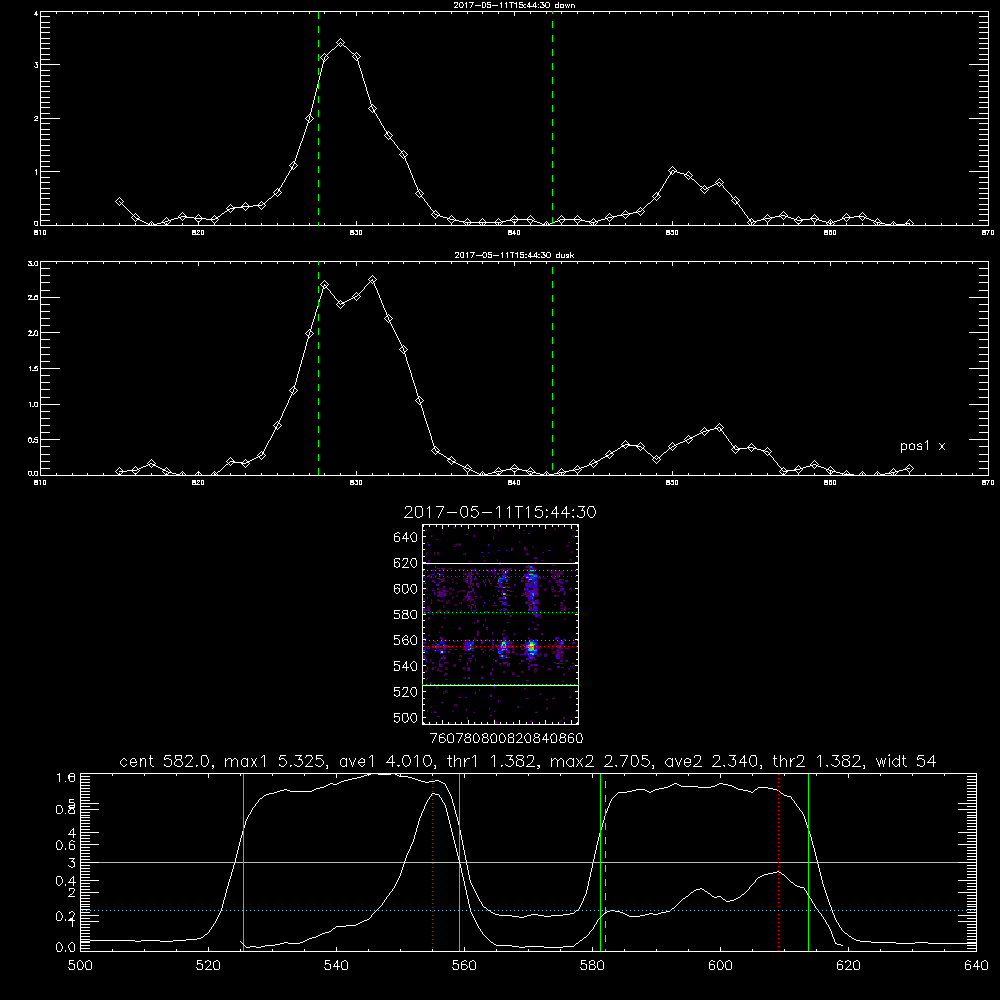Click the "540" y-axis label beside the spectrogram
The width and height of the screenshot is (1000, 1000).
coord(406,666)
